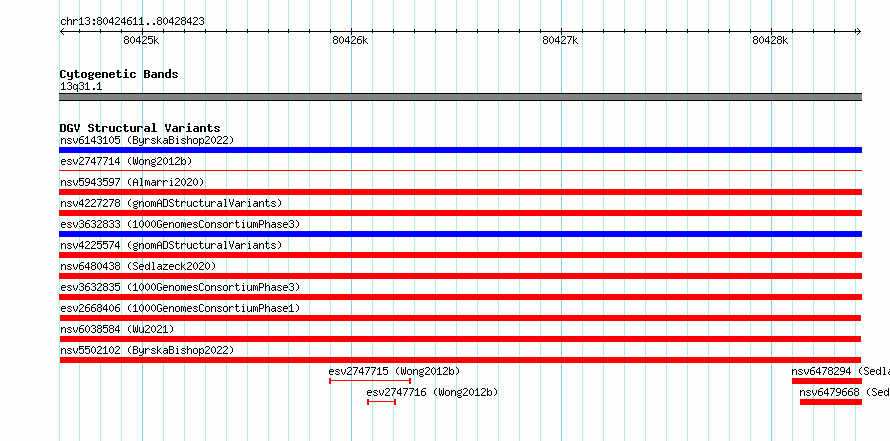
Task: Click the first gnomAD label nsv4227278
Action: pos(171,203)
